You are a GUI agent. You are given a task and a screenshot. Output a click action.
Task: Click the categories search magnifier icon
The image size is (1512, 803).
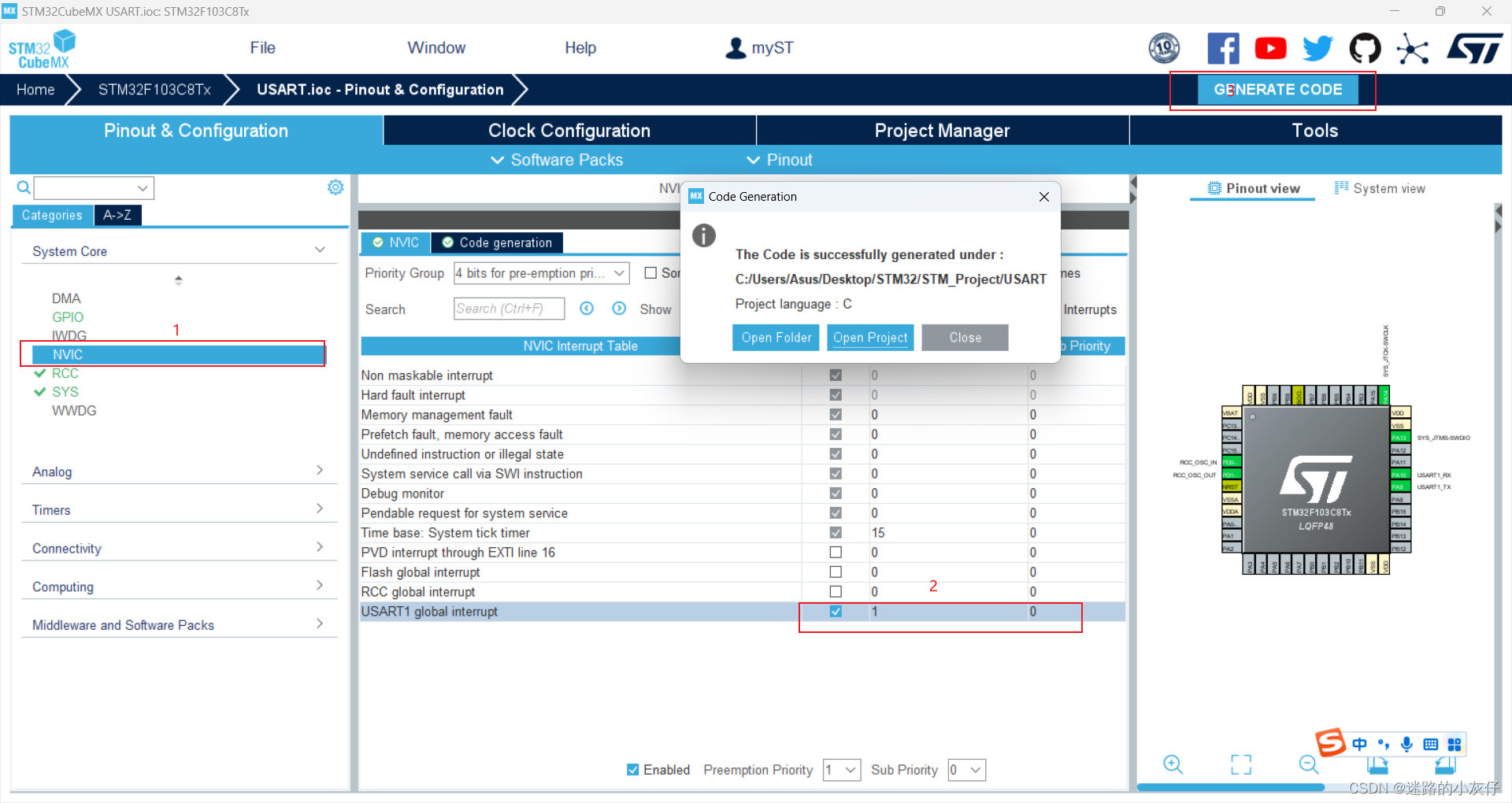click(24, 187)
